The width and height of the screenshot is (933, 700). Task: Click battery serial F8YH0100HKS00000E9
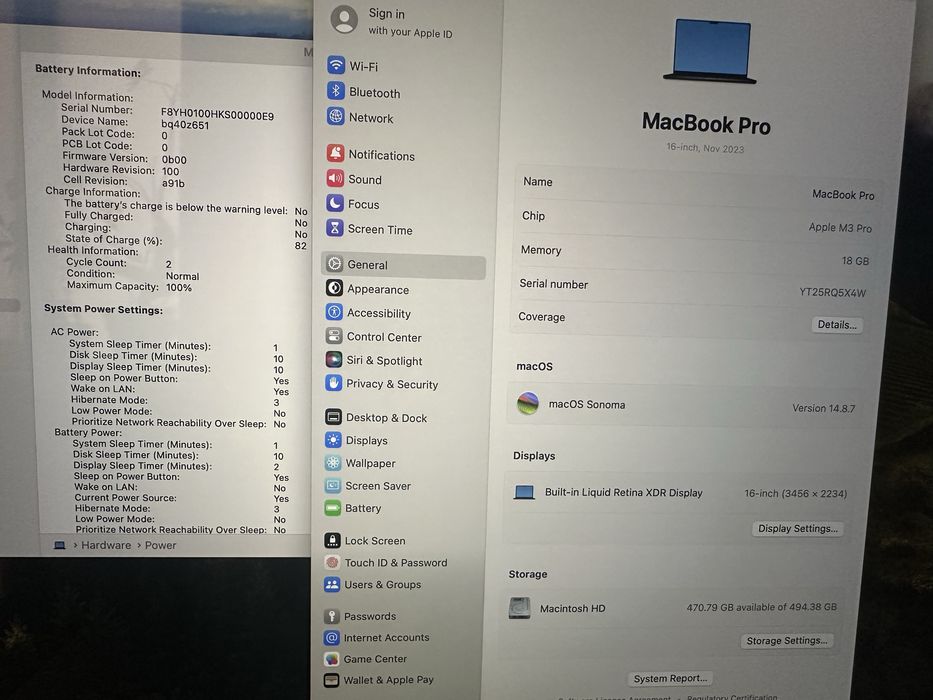[x=217, y=115]
